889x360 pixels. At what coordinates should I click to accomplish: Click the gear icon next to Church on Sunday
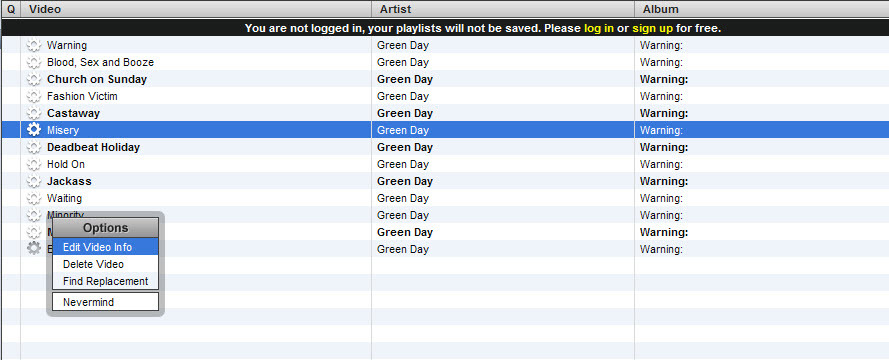[34, 79]
